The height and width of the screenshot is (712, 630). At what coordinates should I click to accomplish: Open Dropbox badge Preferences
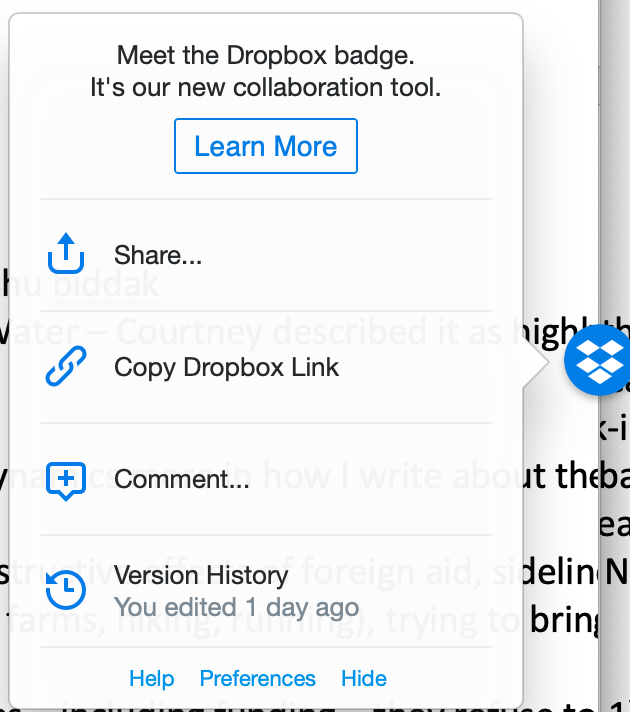point(258,678)
